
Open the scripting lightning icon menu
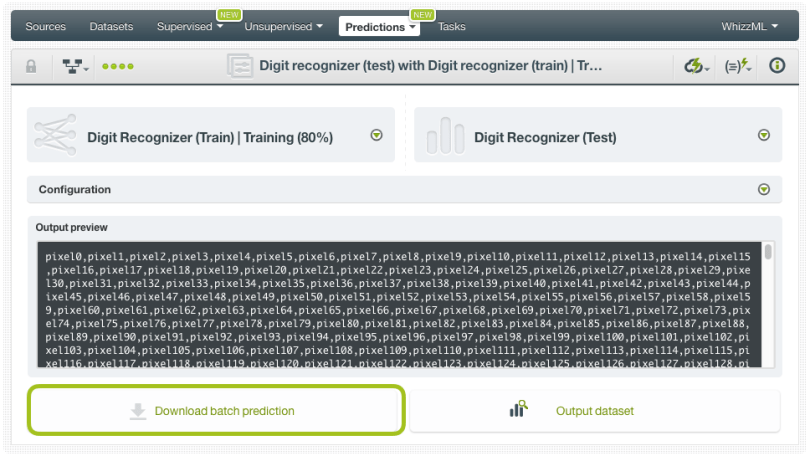(738, 66)
